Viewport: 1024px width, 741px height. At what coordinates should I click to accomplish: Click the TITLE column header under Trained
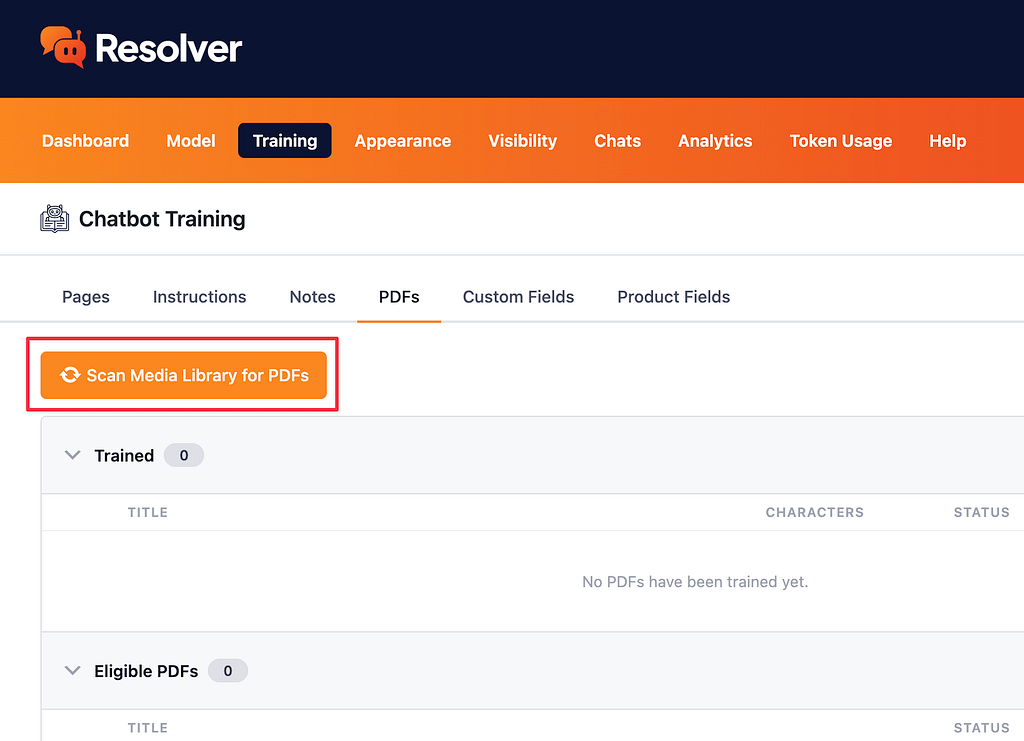pyautogui.click(x=148, y=512)
